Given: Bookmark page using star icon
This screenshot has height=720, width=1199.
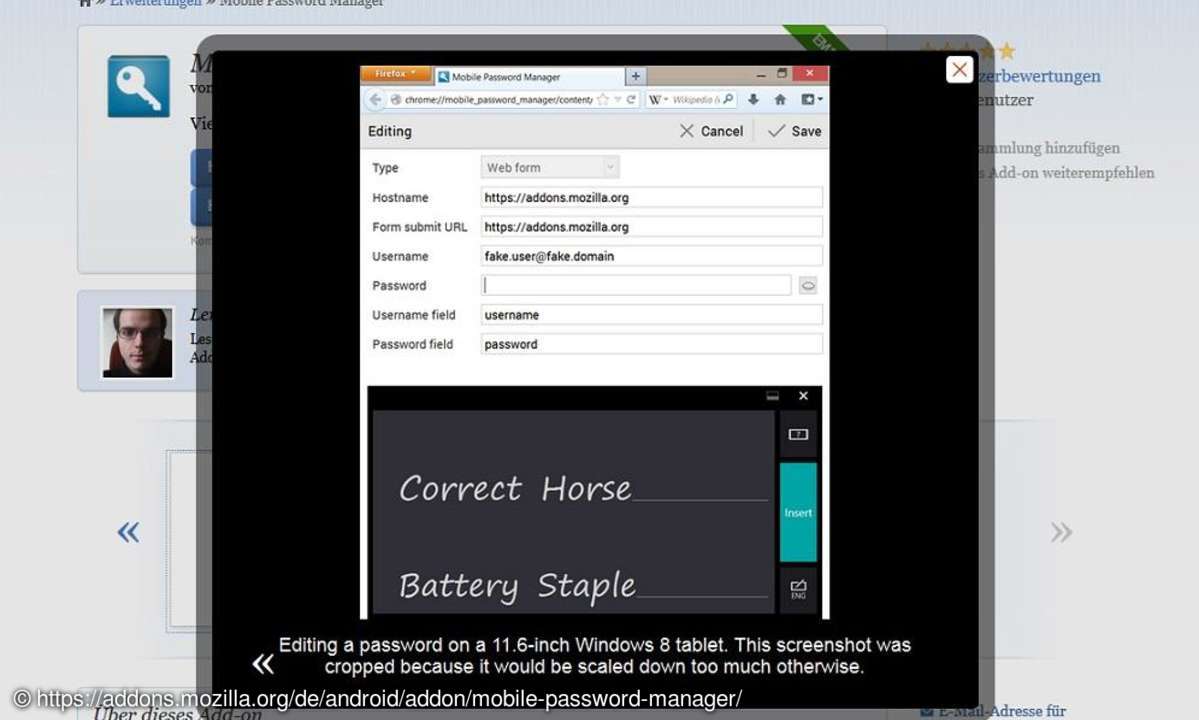Looking at the screenshot, I should click(603, 99).
